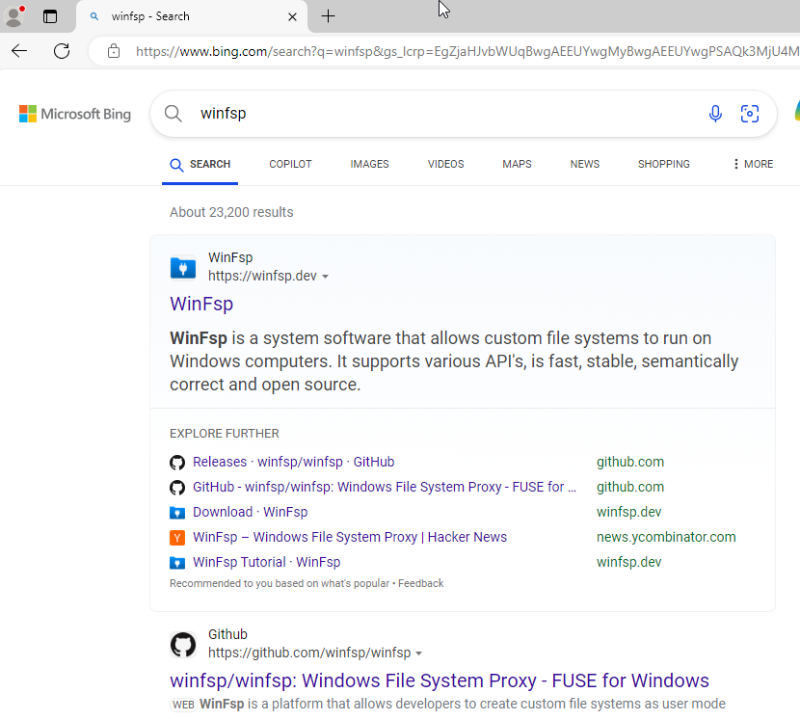Click the WinFsp blue folder favicon
This screenshot has width=800, height=719.
coord(183,267)
